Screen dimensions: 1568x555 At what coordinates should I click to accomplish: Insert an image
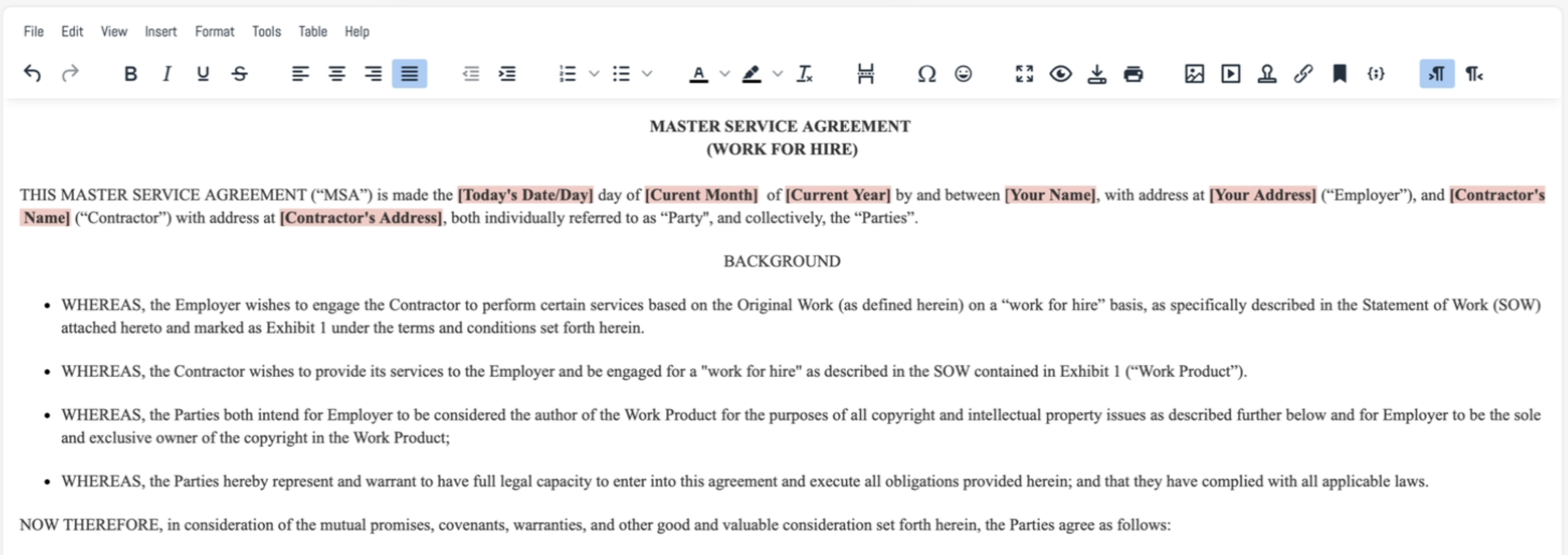1194,74
